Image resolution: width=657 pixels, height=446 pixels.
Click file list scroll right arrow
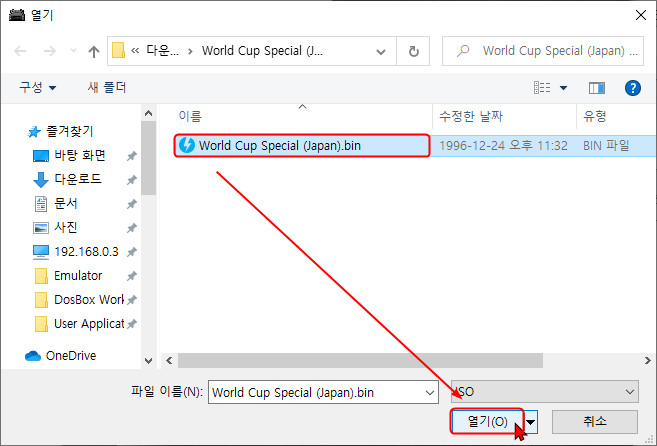(x=648, y=360)
